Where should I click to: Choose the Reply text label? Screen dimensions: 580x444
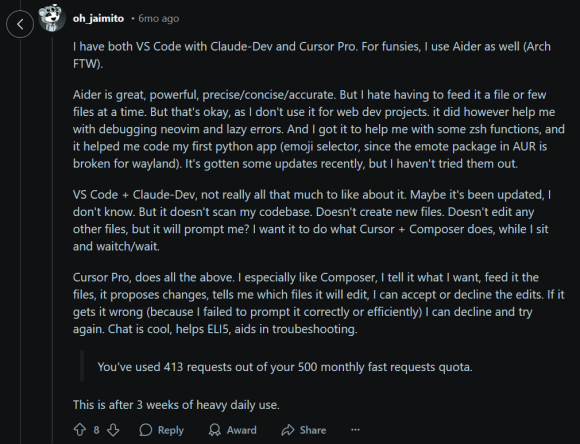click(x=171, y=430)
